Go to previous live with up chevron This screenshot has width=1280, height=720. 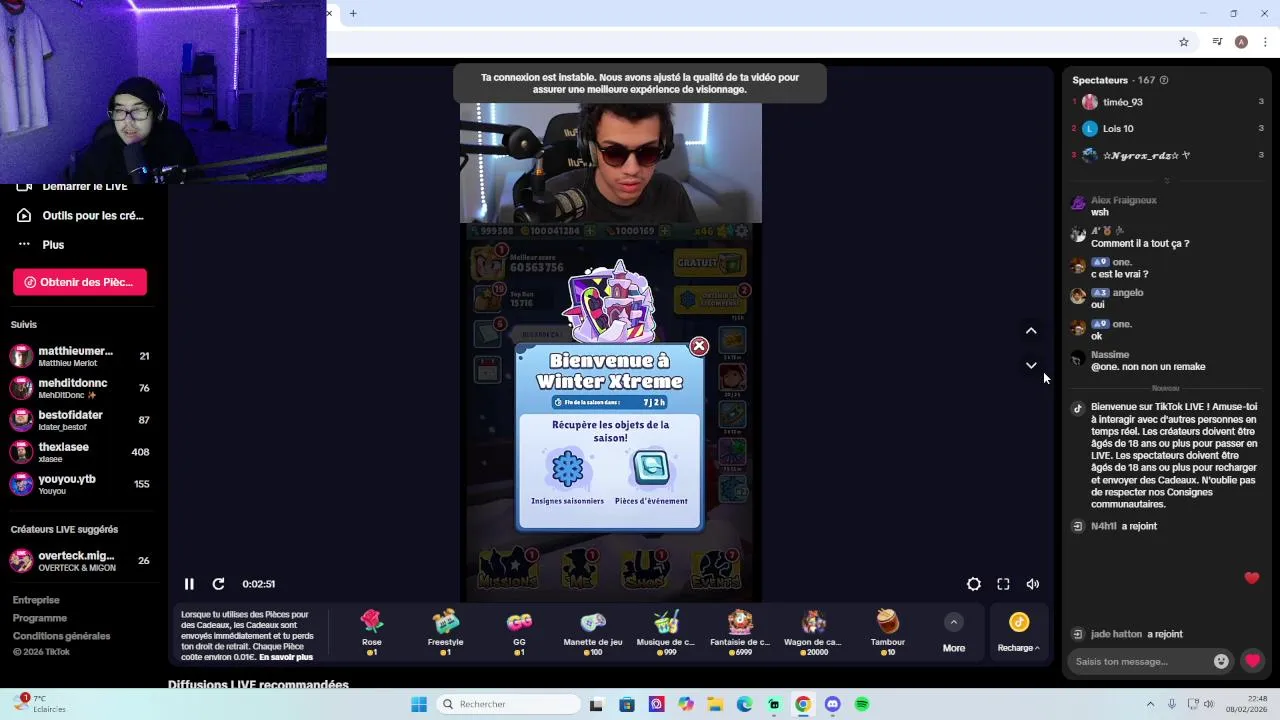coord(1031,331)
